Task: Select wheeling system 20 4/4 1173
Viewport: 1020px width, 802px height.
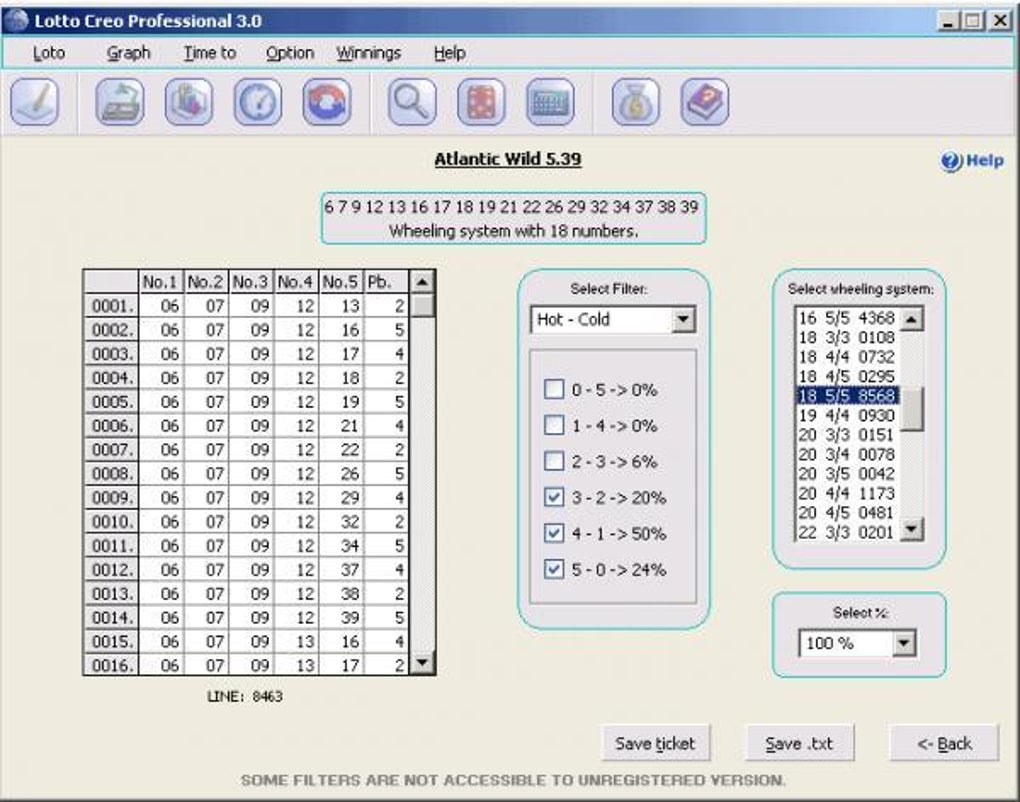Action: 846,493
